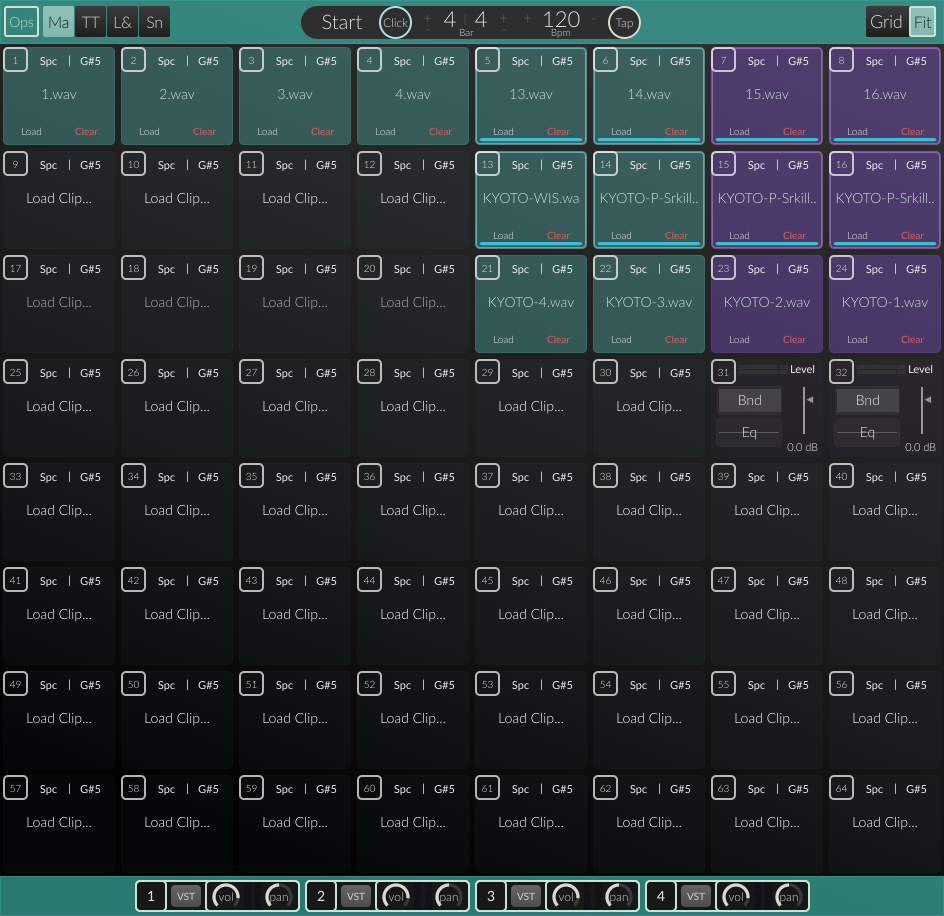
Task: Increase the BPM with plus stepper
Action: click(x=527, y=17)
